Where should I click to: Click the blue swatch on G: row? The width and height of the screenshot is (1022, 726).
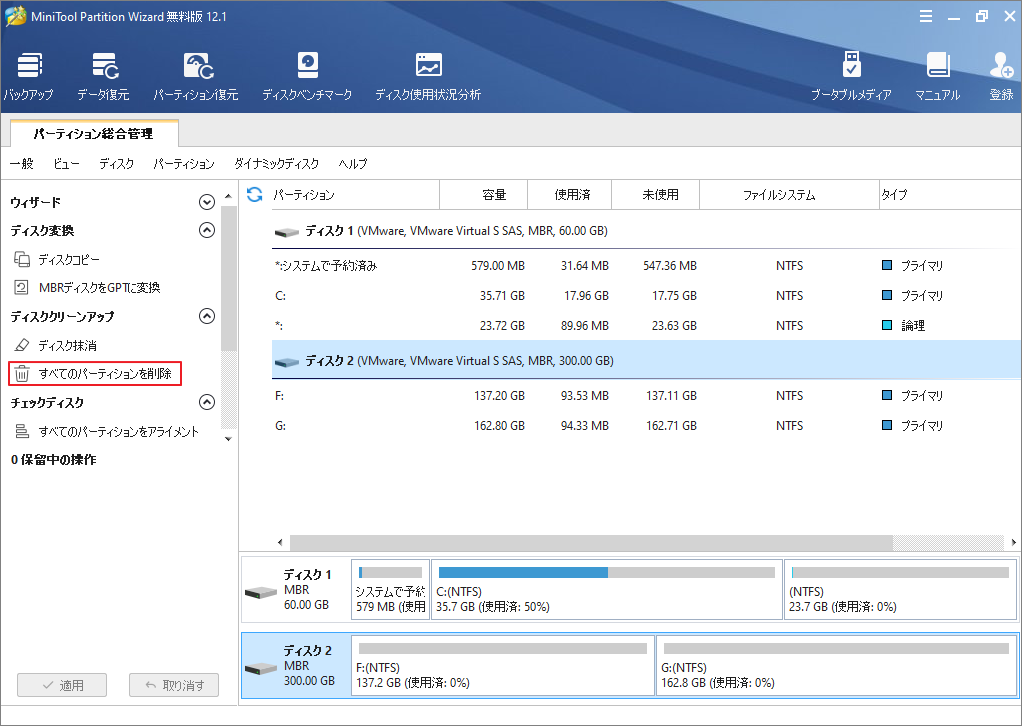click(x=886, y=425)
